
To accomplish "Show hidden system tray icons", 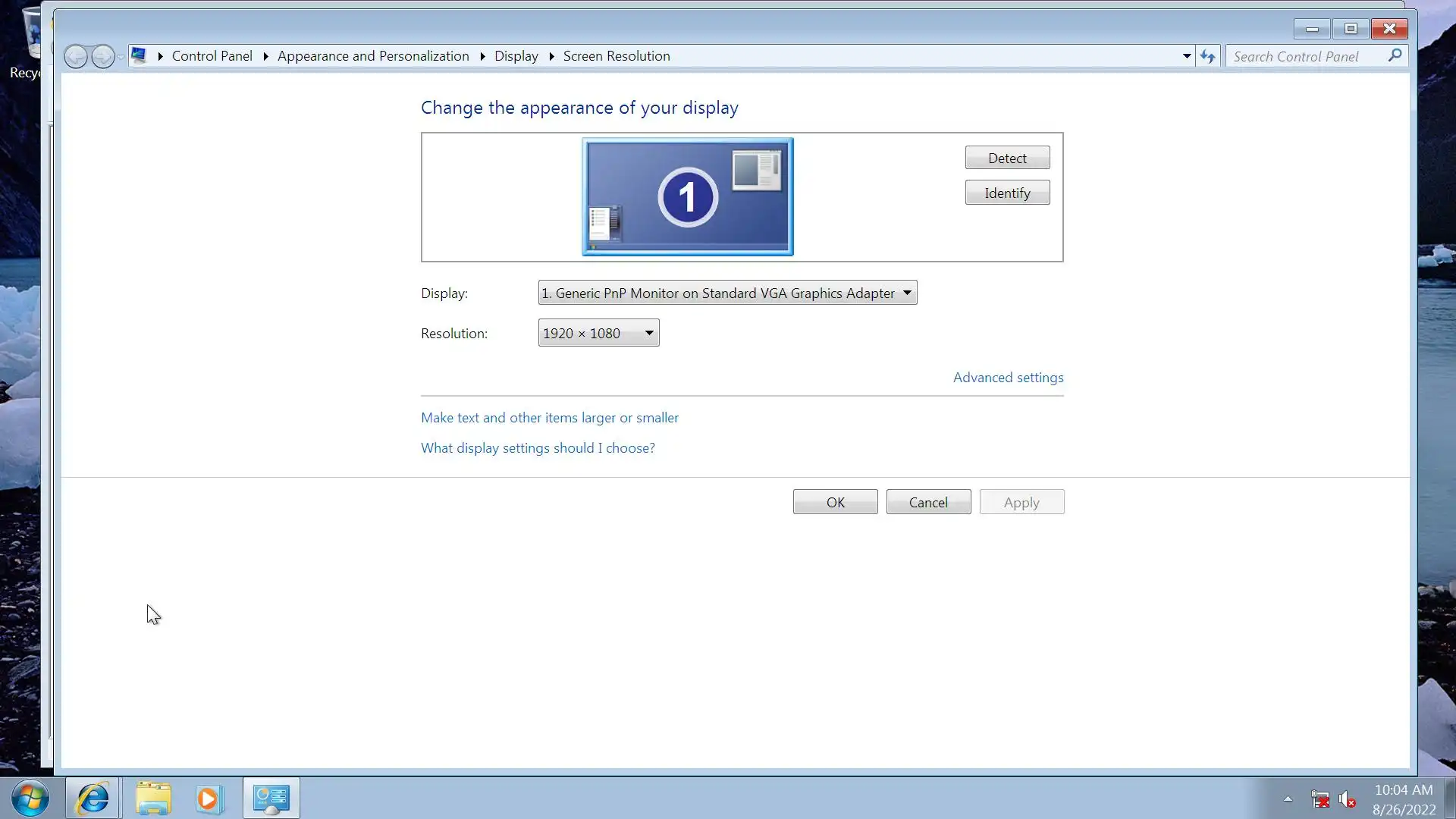I will [x=1288, y=799].
